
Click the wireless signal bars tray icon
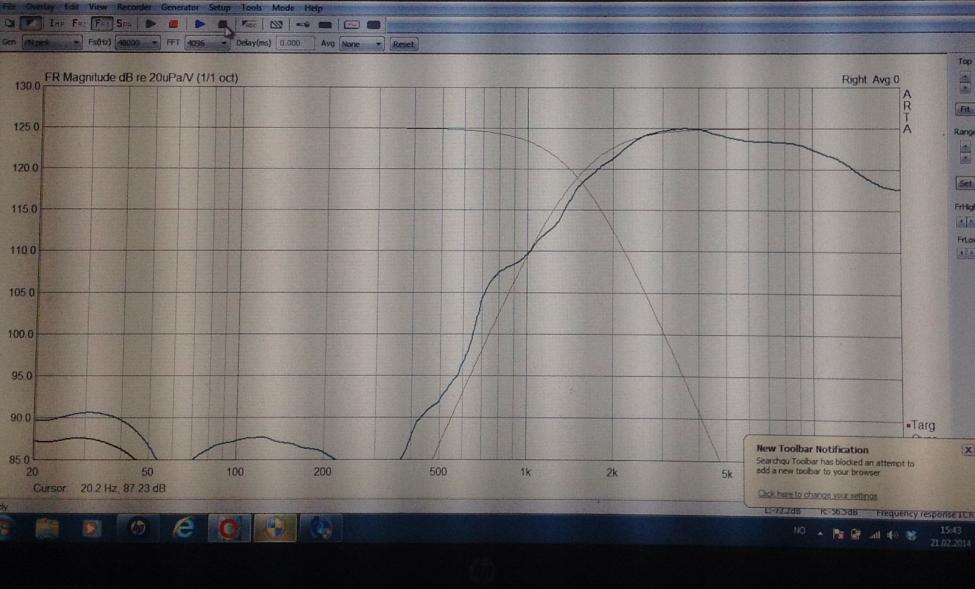pos(874,535)
